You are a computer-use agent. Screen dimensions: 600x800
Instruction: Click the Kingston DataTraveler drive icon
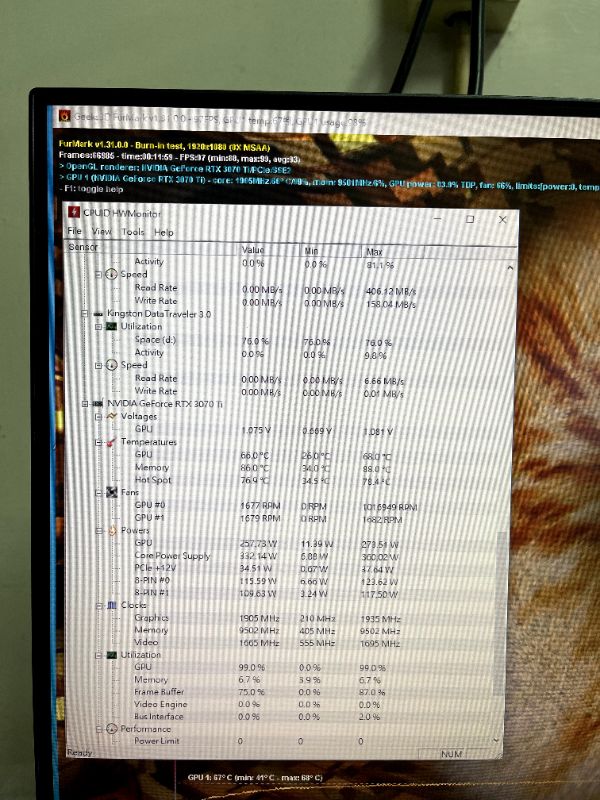[x=98, y=314]
